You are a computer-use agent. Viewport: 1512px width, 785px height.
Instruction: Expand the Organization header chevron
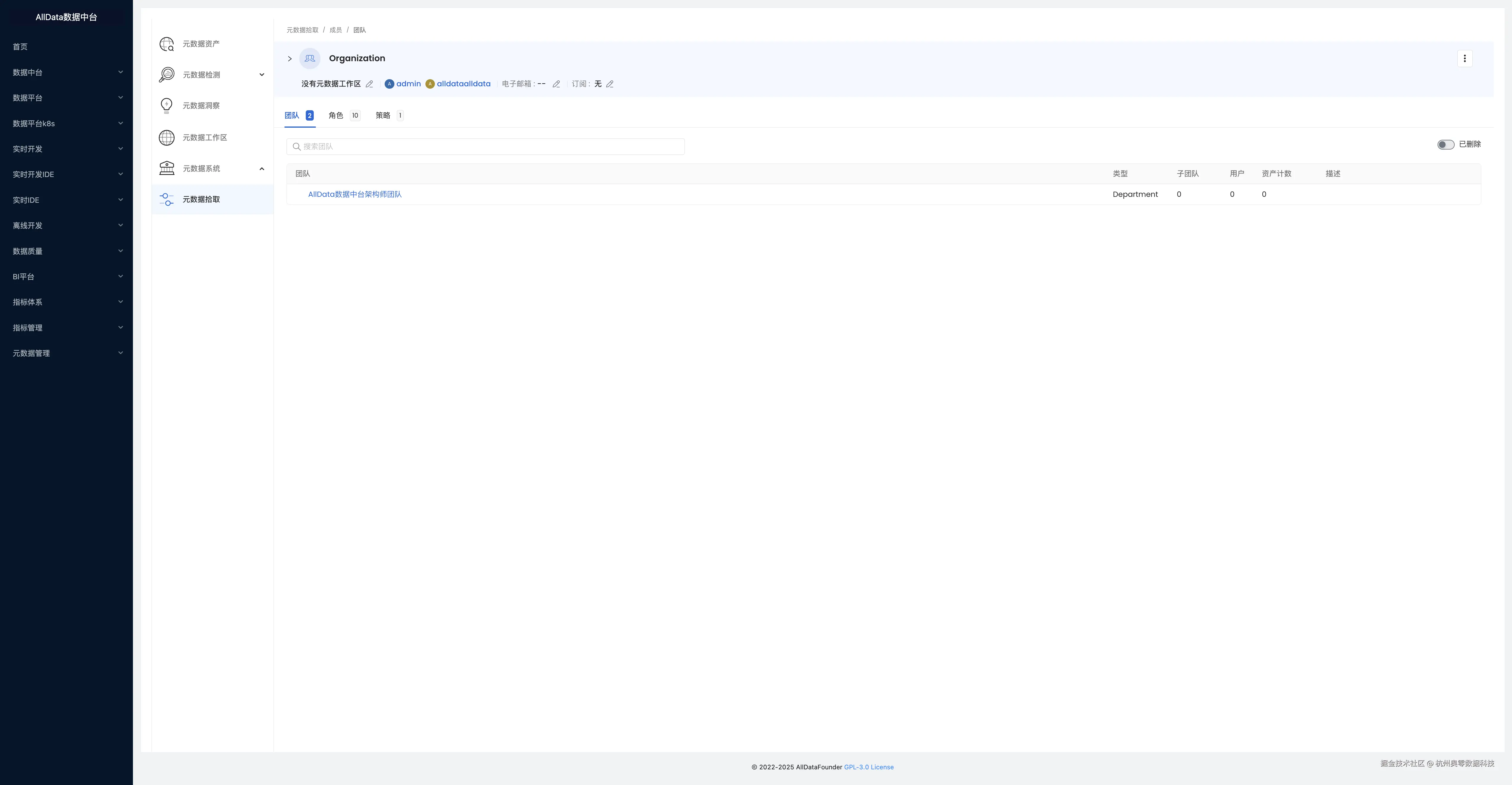289,59
